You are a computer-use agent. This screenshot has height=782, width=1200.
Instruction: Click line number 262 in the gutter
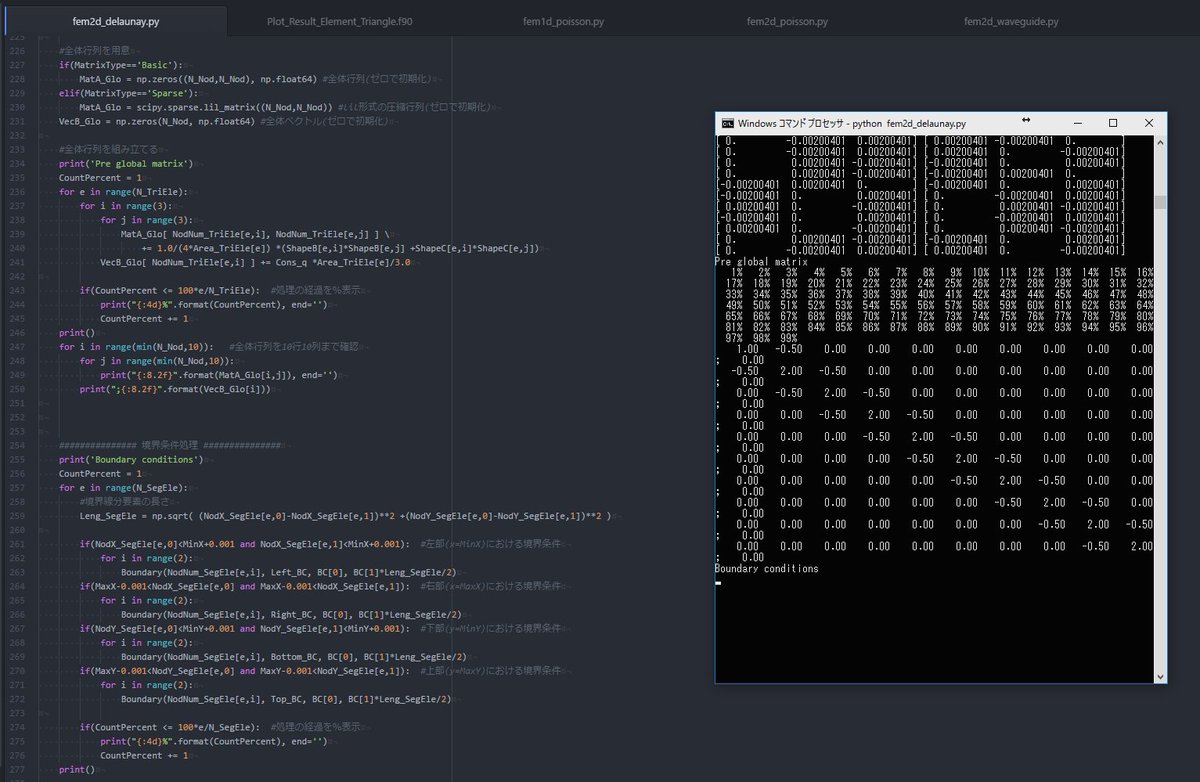pyautogui.click(x=17, y=558)
